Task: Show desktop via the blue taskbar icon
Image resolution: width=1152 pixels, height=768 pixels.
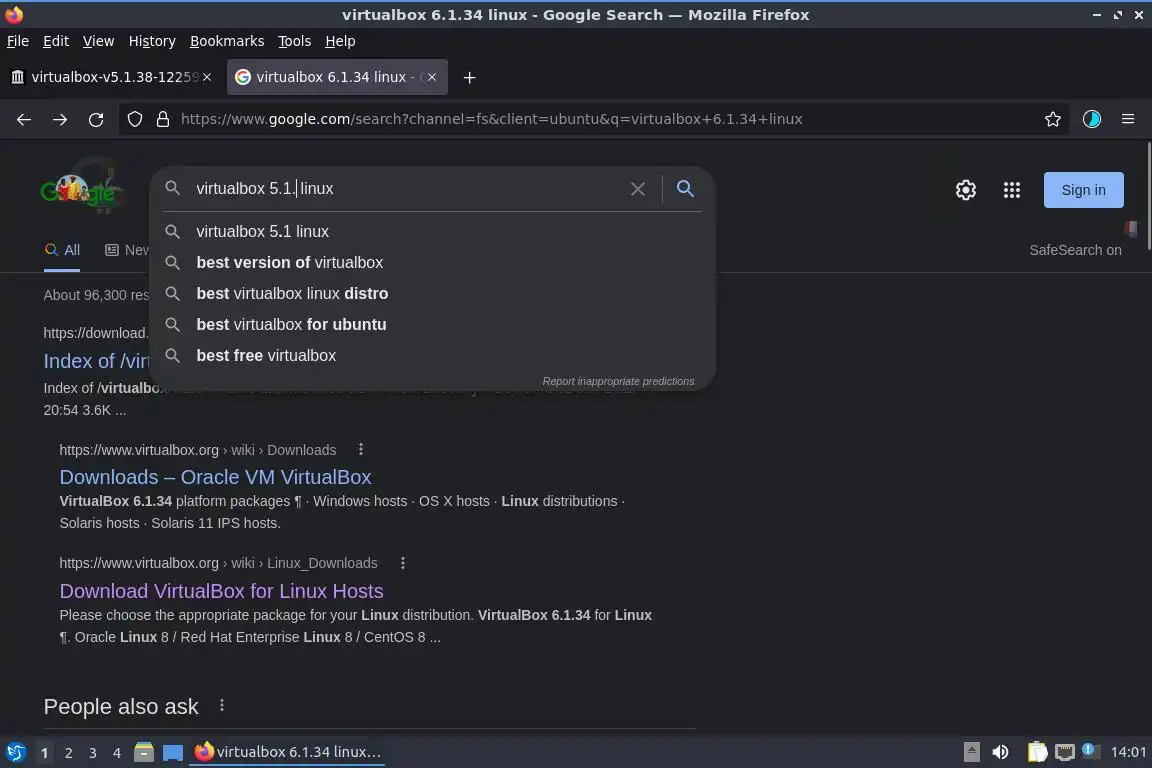Action: 173,752
